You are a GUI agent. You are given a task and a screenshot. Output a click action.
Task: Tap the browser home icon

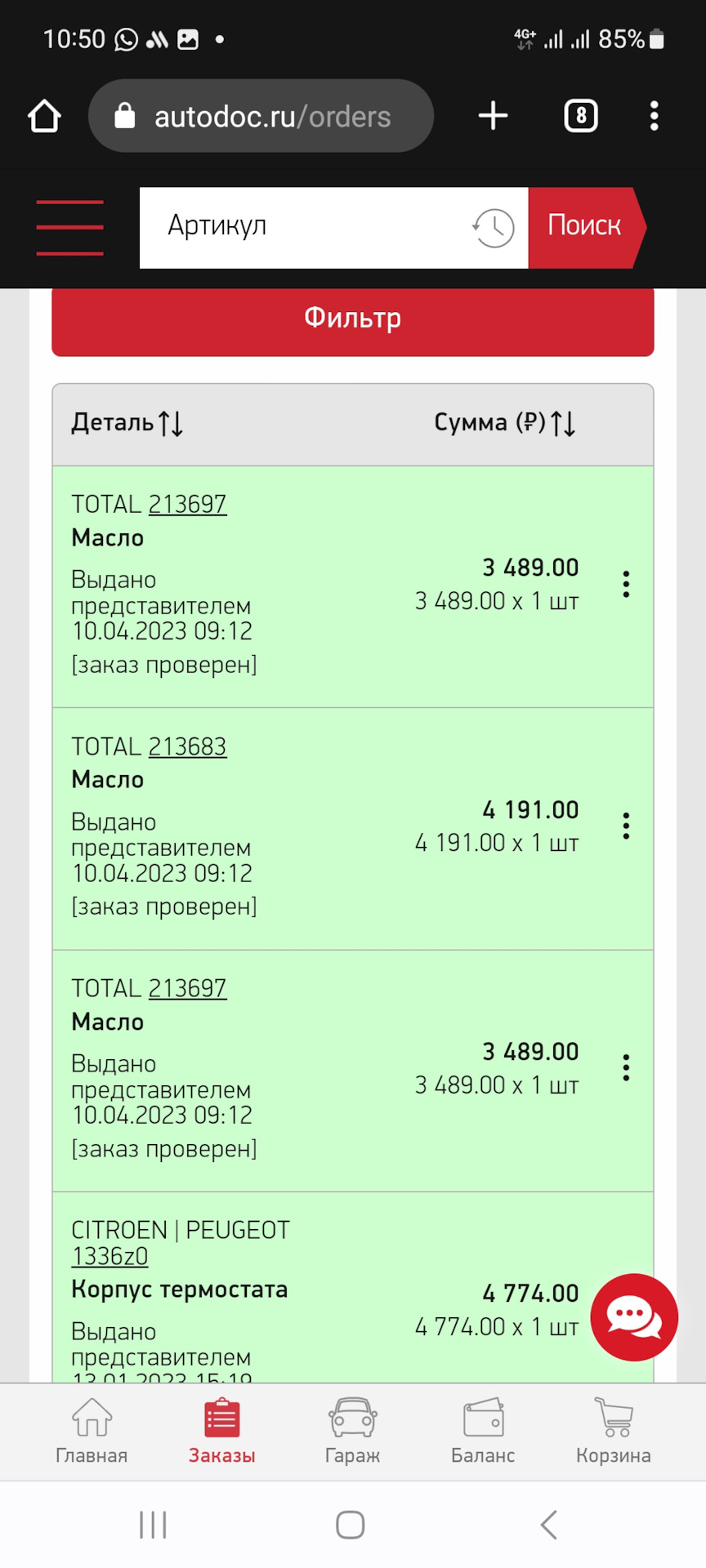click(x=45, y=116)
